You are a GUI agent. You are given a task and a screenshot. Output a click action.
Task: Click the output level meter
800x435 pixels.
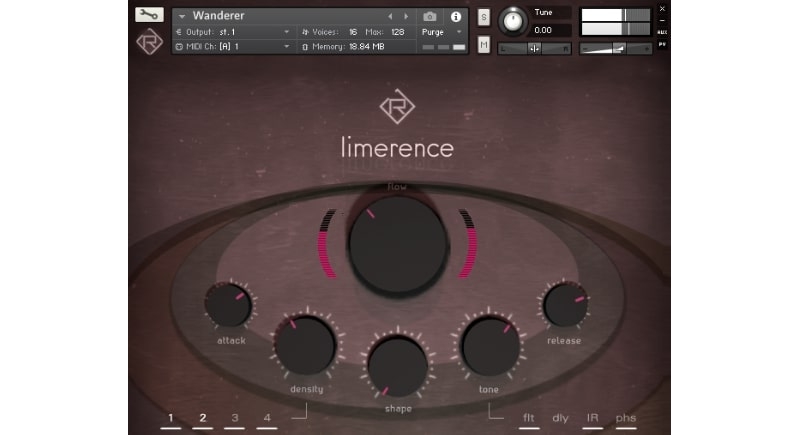point(615,22)
